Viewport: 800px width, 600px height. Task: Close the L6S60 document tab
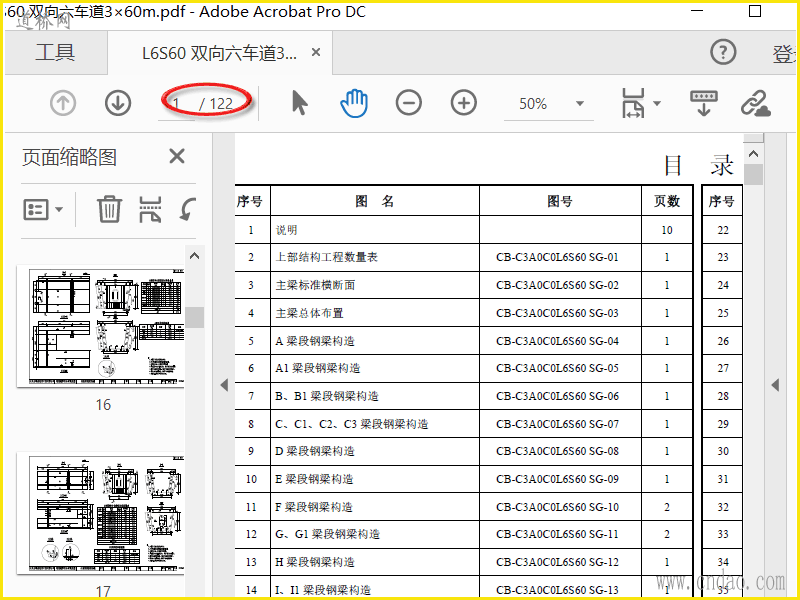click(316, 52)
